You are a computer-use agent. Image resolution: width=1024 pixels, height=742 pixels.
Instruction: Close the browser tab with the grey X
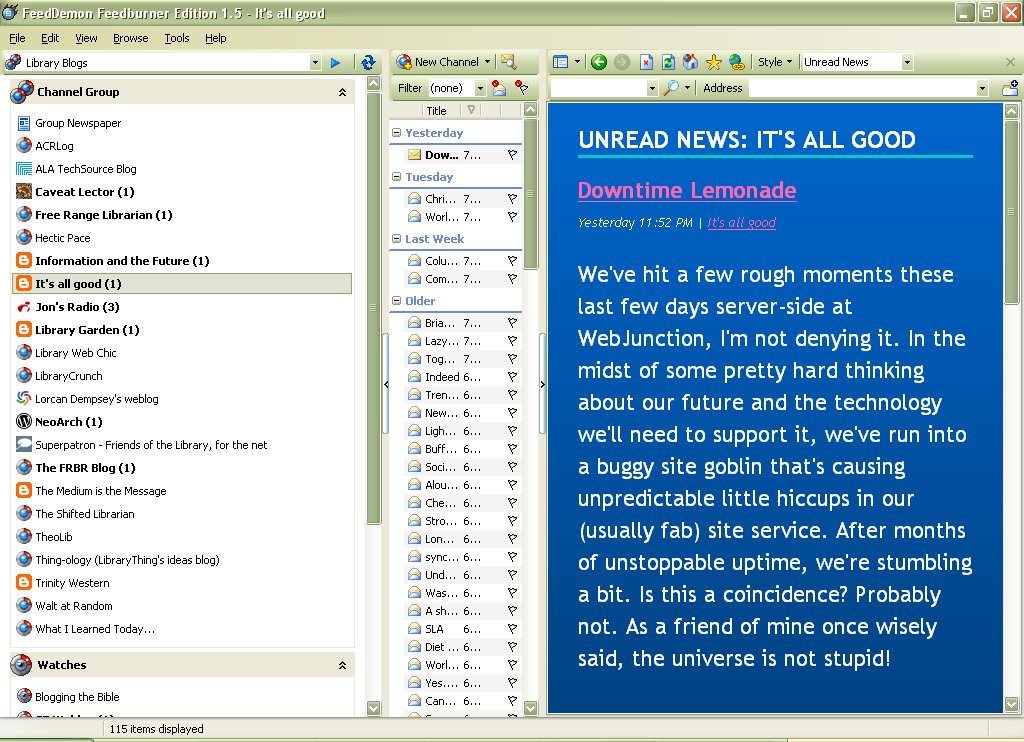pos(1010,62)
